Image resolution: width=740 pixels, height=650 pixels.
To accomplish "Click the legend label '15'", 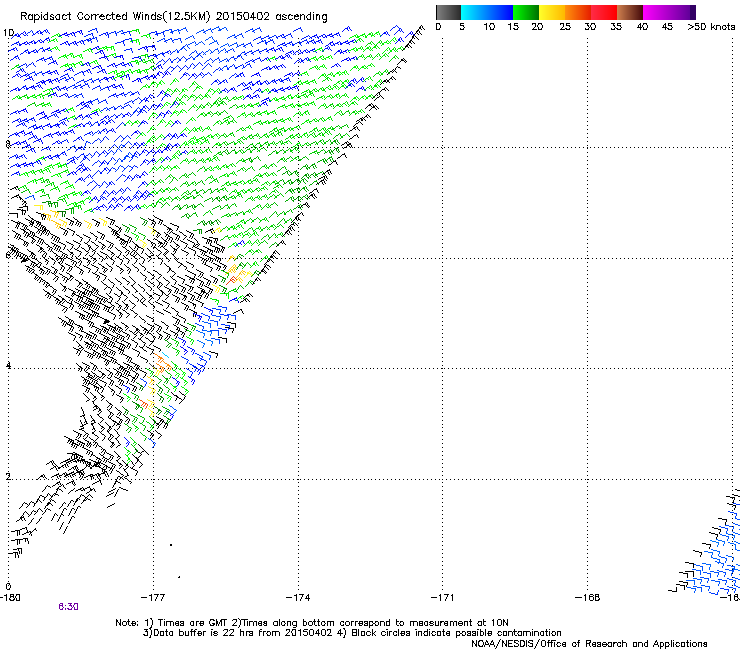I will coord(513,27).
